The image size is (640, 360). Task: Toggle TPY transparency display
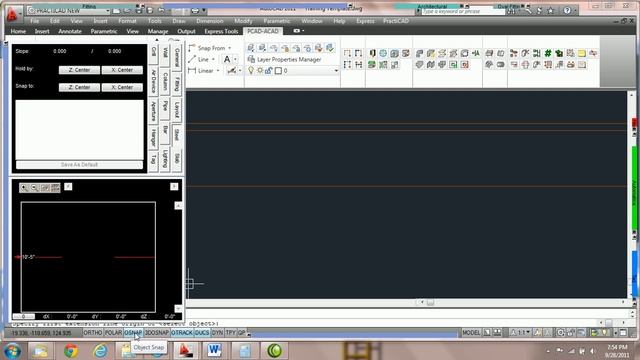point(231,333)
